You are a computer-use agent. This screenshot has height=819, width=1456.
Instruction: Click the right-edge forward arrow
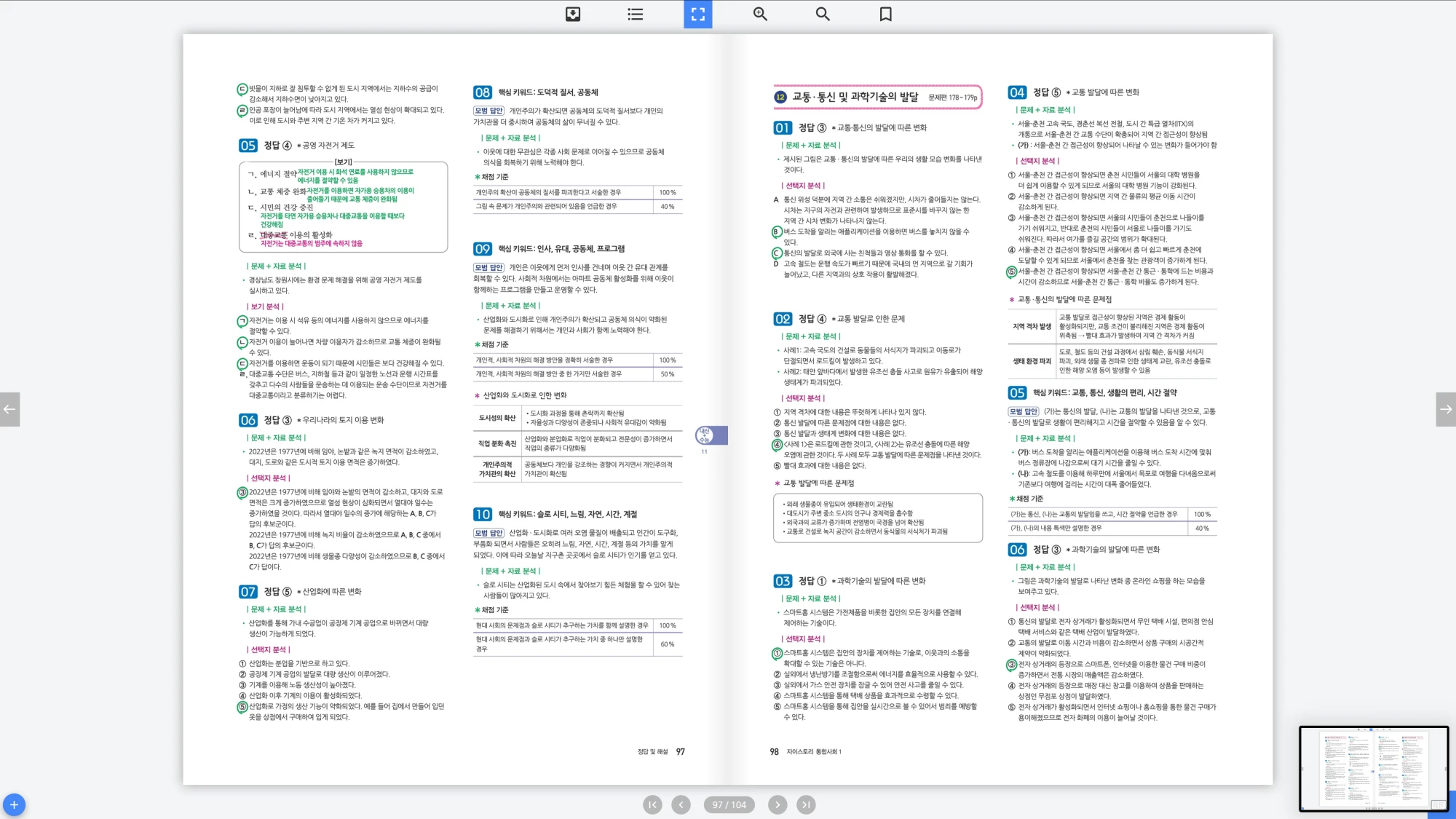tap(1446, 409)
